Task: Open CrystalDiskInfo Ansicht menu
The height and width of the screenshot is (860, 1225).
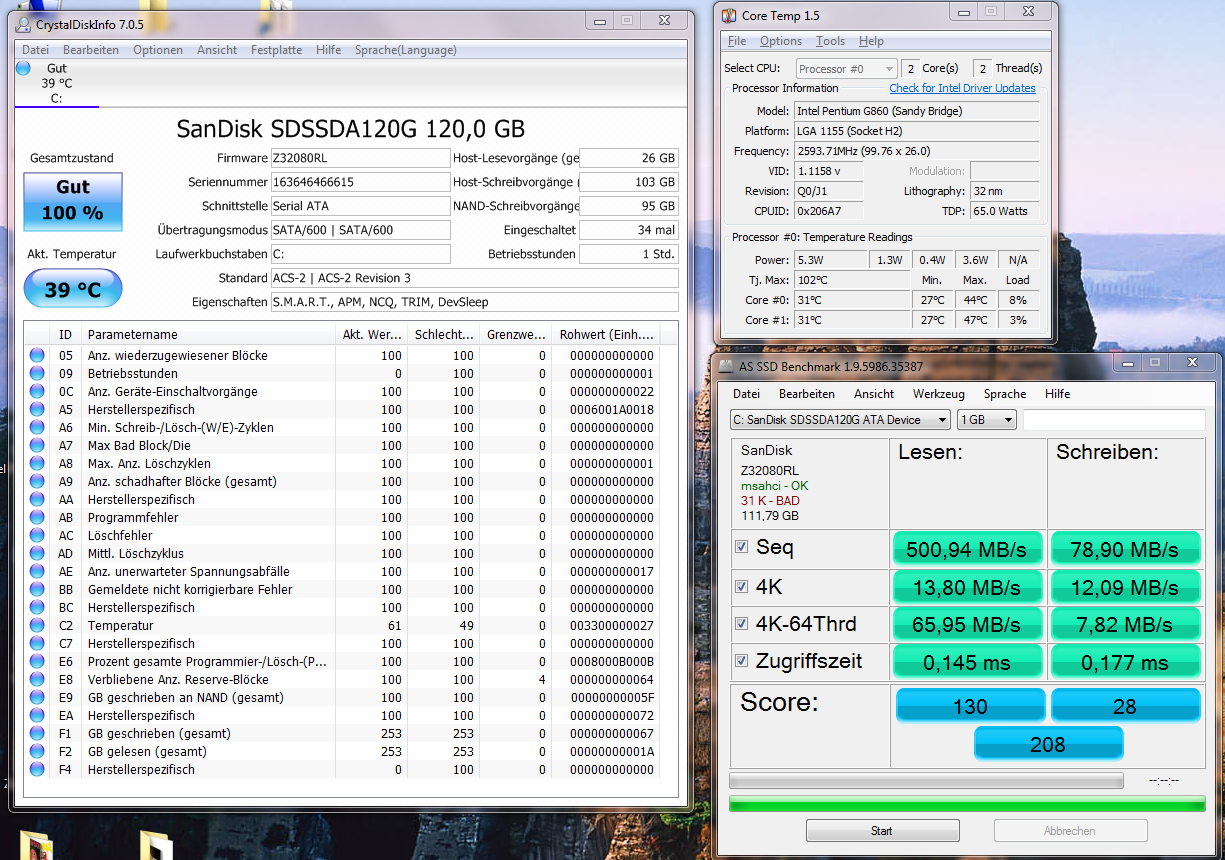Action: tap(217, 50)
